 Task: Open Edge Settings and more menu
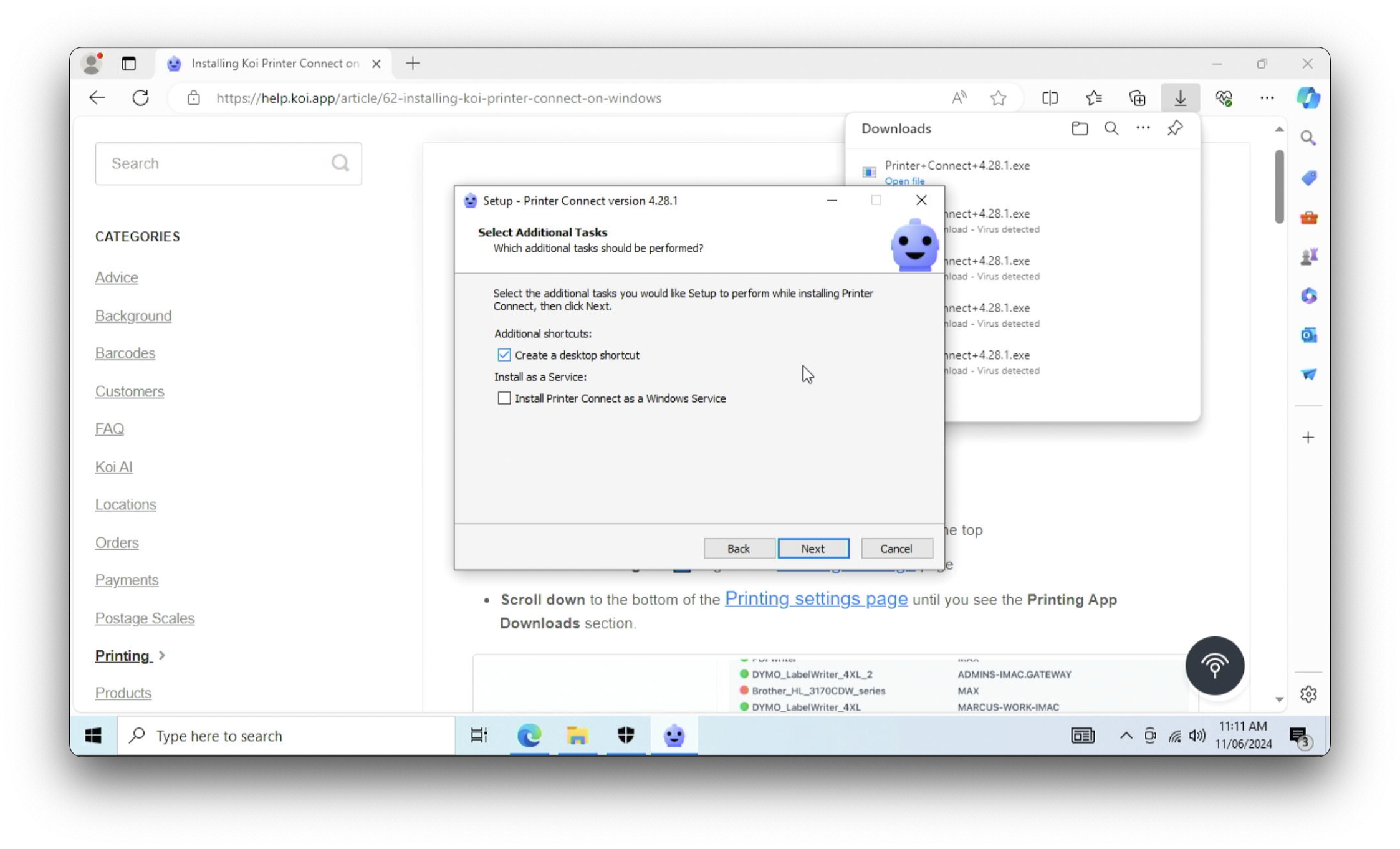coord(1267,98)
